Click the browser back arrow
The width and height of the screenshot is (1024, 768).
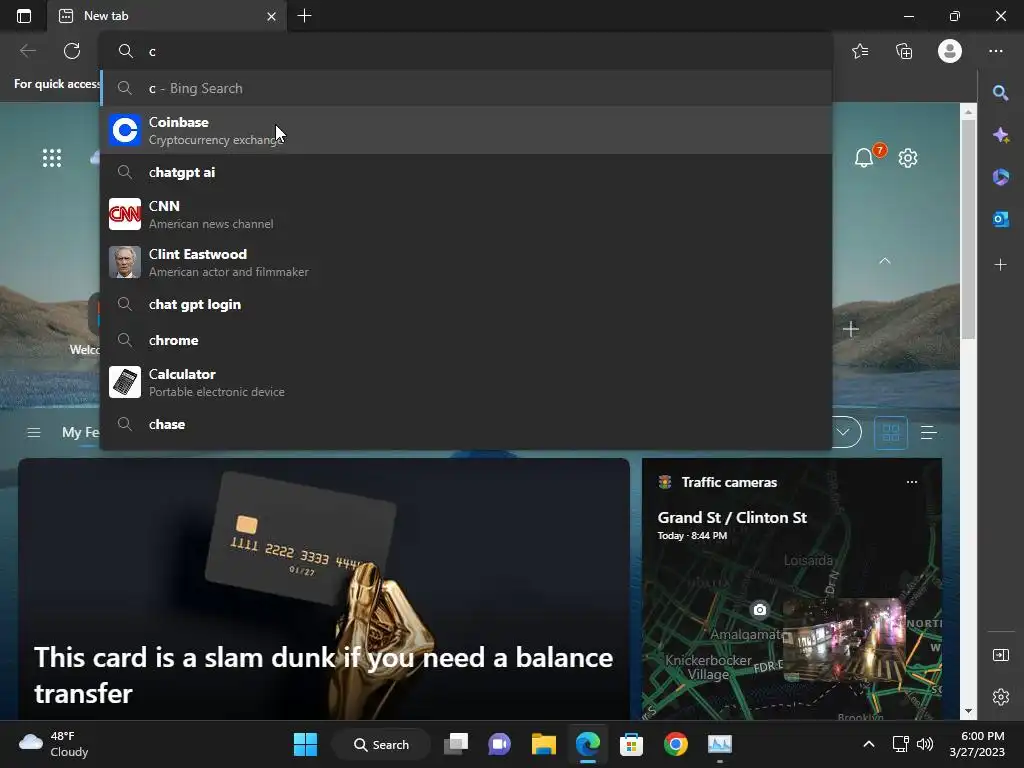pyautogui.click(x=27, y=51)
